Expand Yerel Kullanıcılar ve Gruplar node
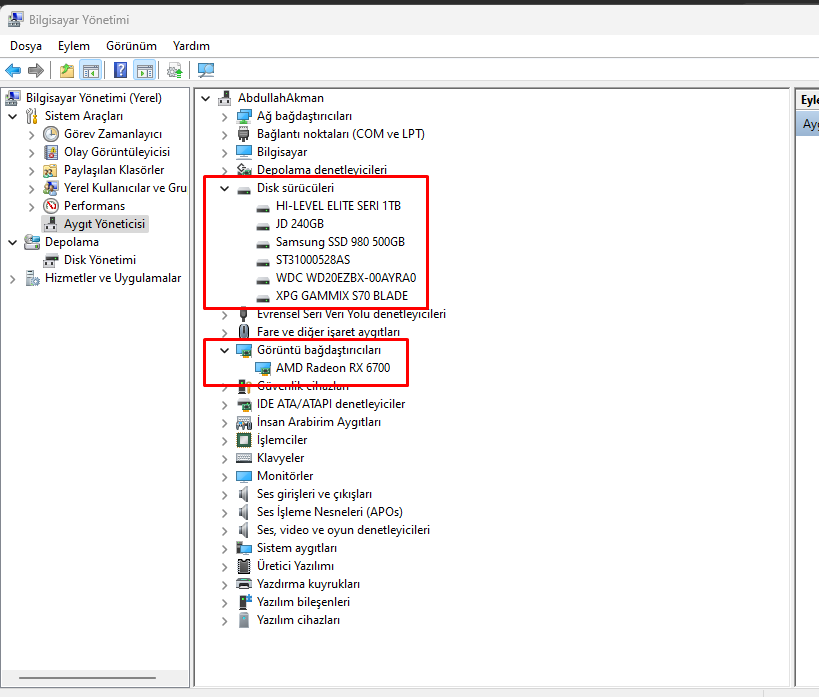Screen dimensions: 819x697 click(32, 189)
